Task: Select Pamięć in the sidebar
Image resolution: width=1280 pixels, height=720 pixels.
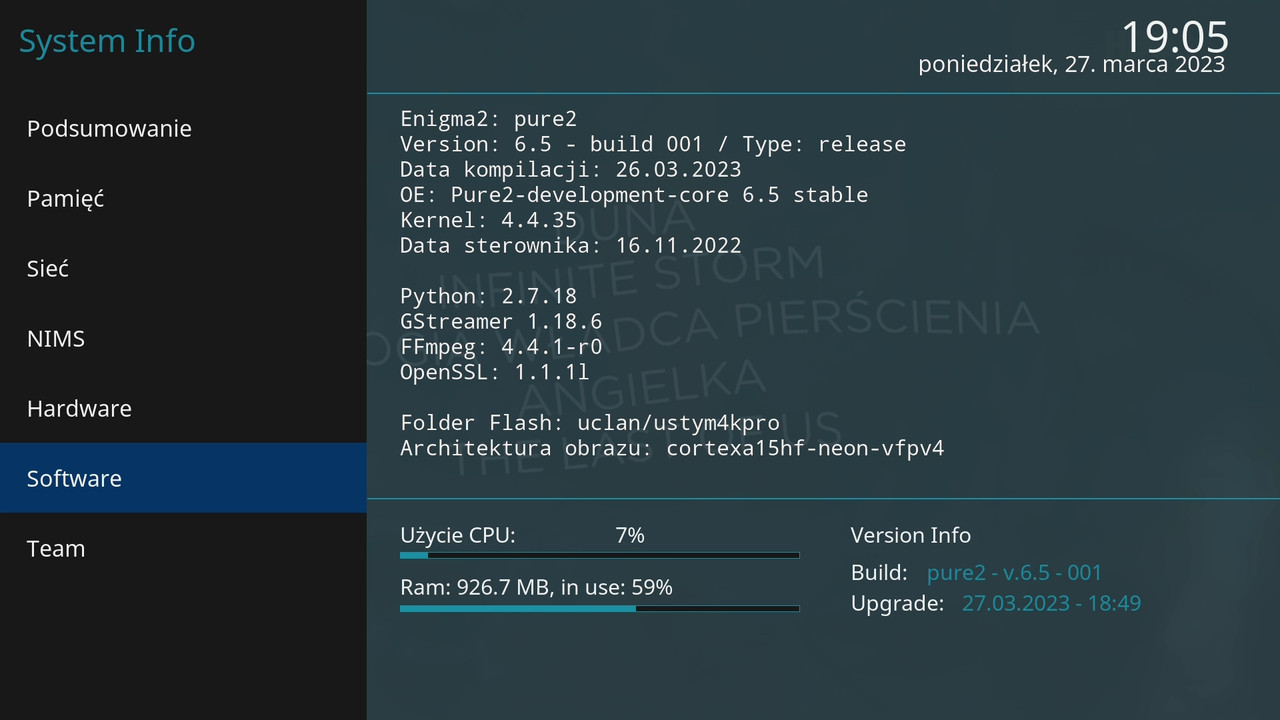Action: [x=183, y=198]
